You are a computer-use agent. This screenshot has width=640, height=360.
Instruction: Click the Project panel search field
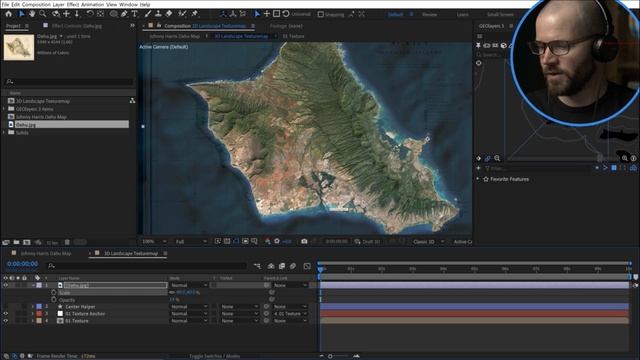pos(69,82)
